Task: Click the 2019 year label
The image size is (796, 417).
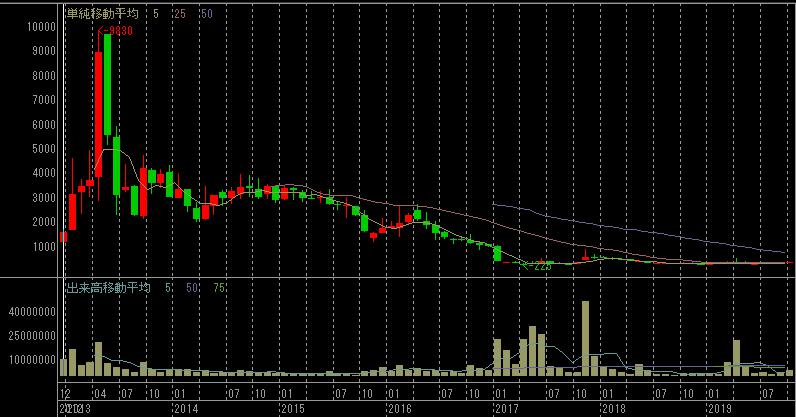Action: [720, 409]
